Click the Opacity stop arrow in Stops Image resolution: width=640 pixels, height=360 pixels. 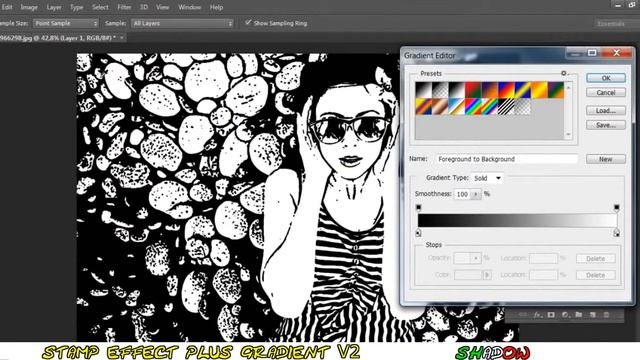(x=476, y=258)
